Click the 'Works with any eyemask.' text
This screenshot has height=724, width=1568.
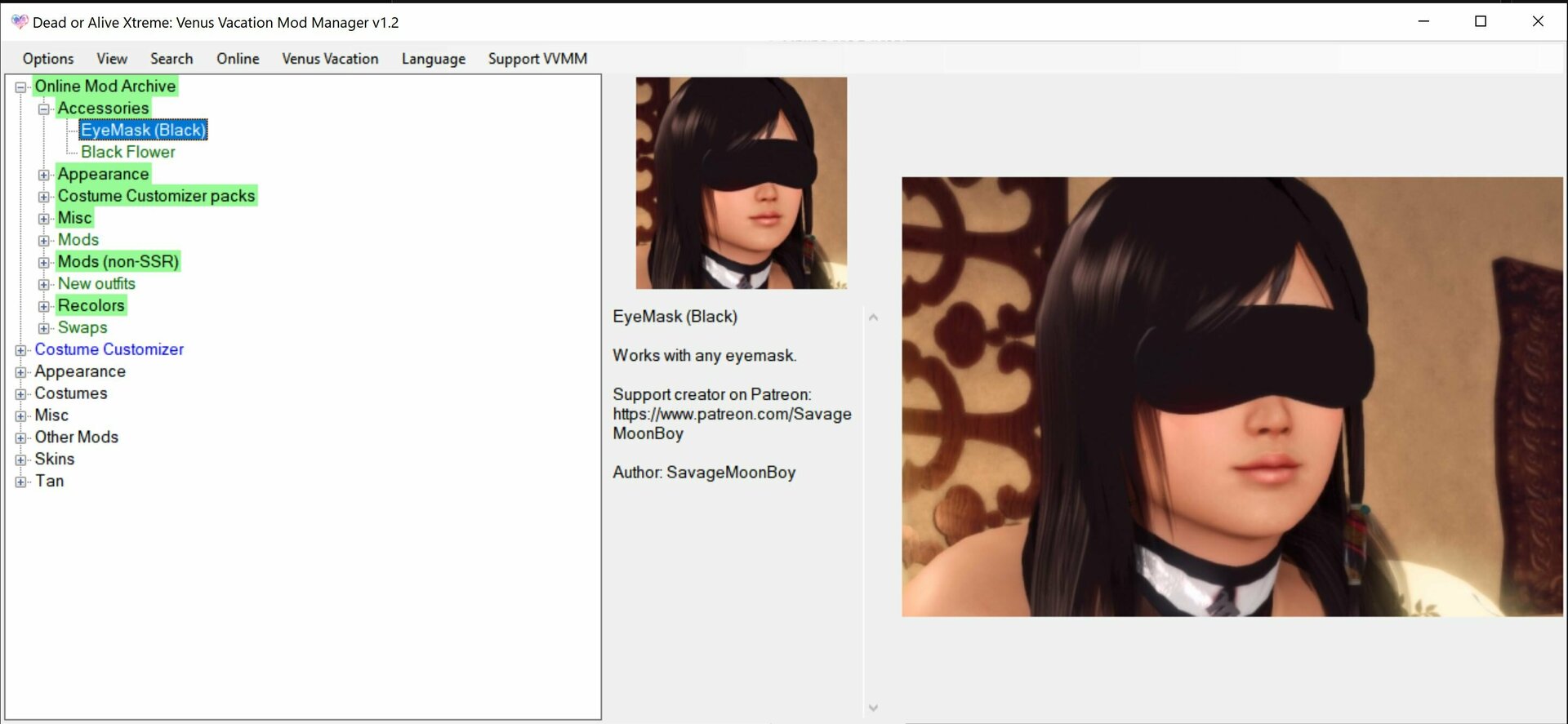pyautogui.click(x=705, y=356)
